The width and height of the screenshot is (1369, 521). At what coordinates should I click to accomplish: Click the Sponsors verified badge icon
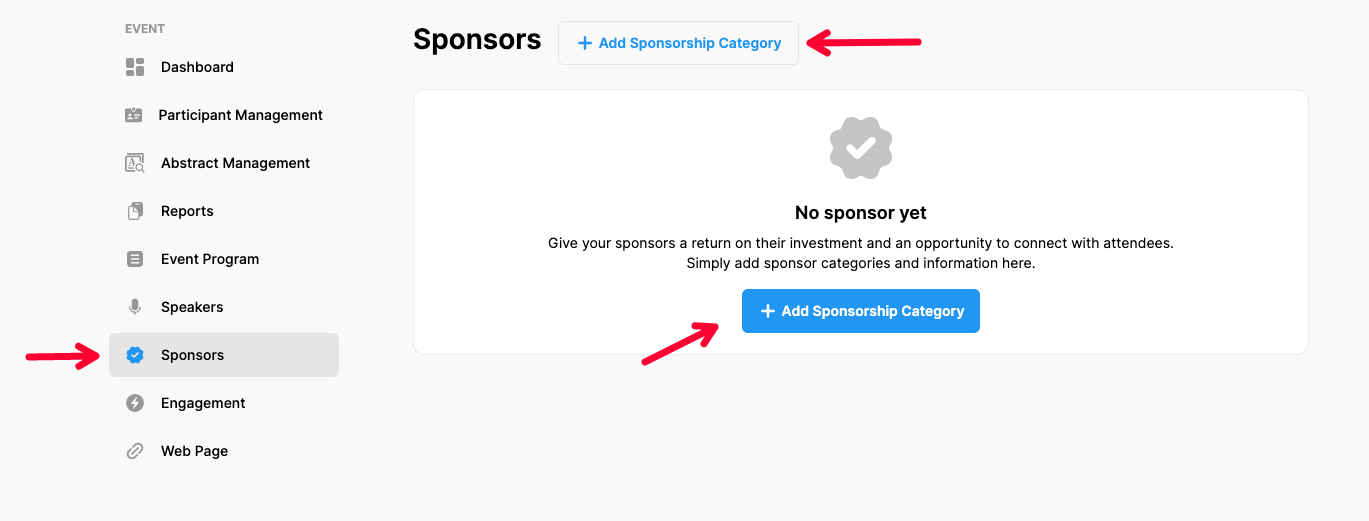135,355
